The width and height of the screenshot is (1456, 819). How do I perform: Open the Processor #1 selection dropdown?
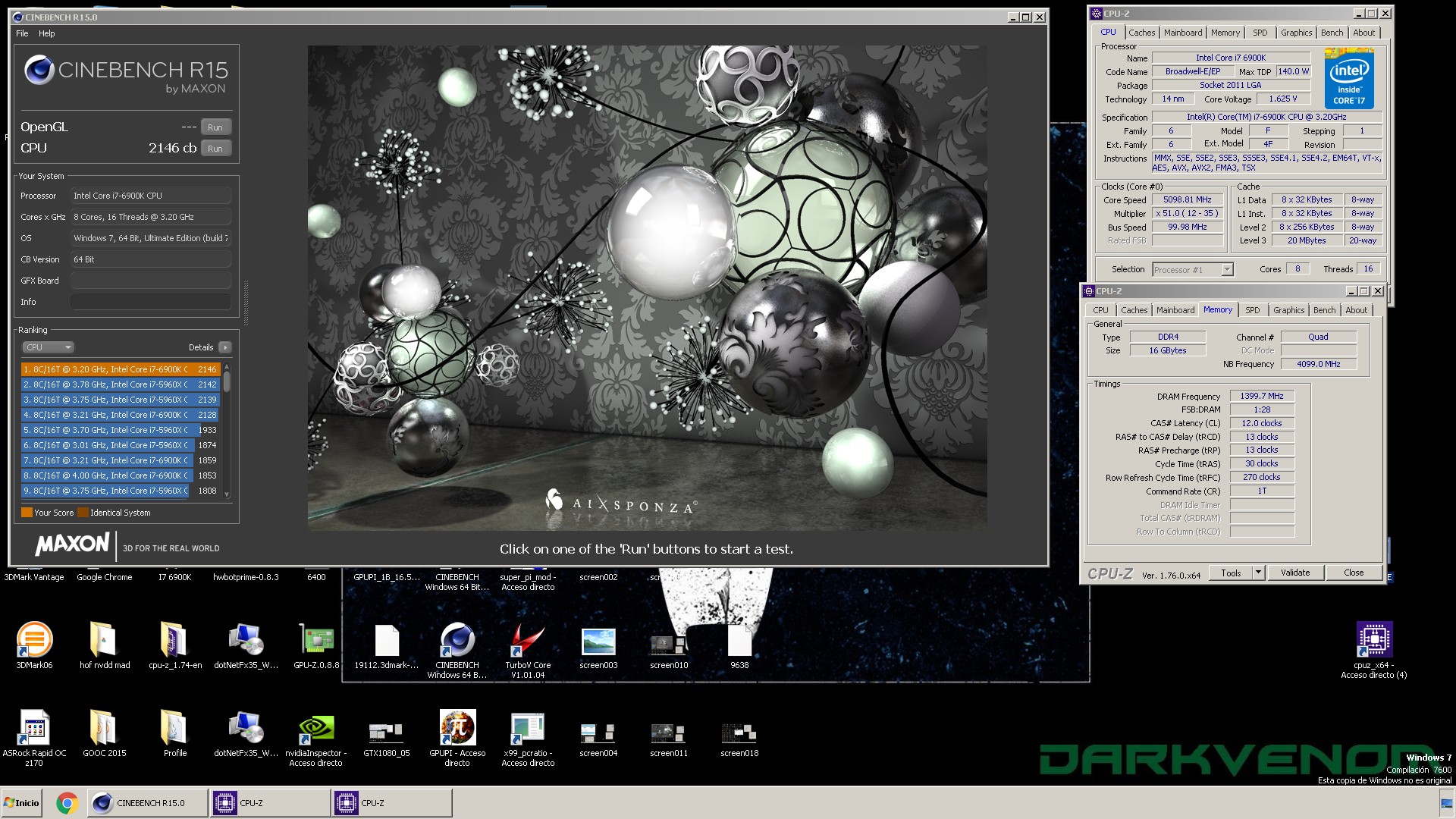[1193, 269]
